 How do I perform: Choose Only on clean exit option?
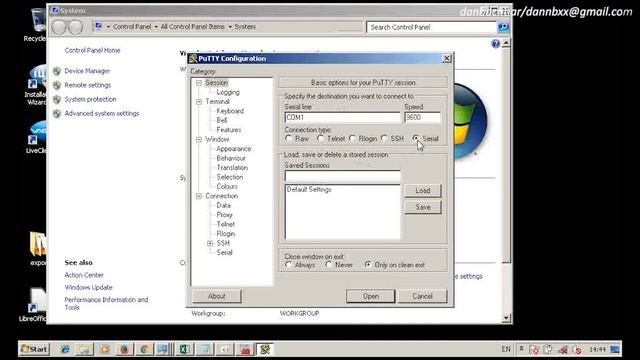pyautogui.click(x=368, y=264)
